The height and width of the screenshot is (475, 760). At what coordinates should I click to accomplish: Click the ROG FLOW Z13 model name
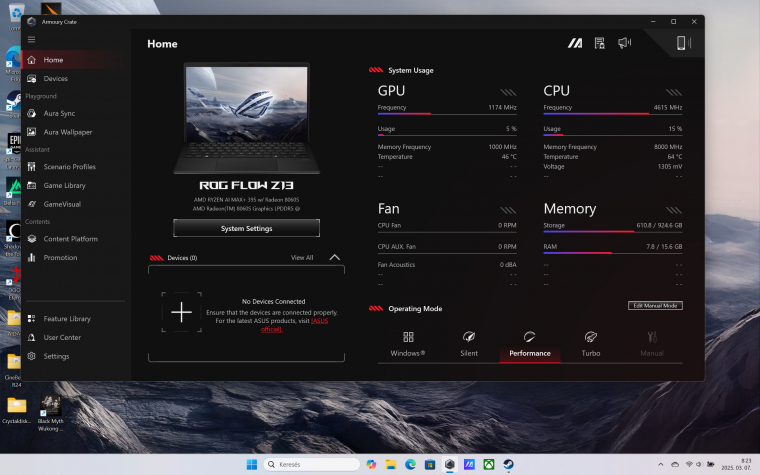coord(246,185)
